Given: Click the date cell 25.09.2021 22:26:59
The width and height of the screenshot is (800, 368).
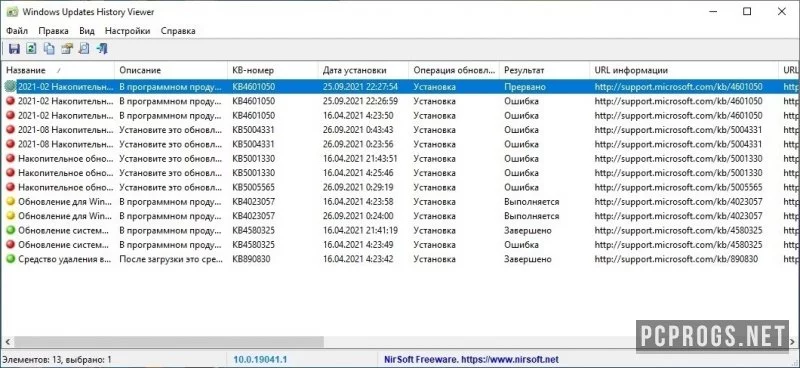Looking at the screenshot, I should point(360,101).
